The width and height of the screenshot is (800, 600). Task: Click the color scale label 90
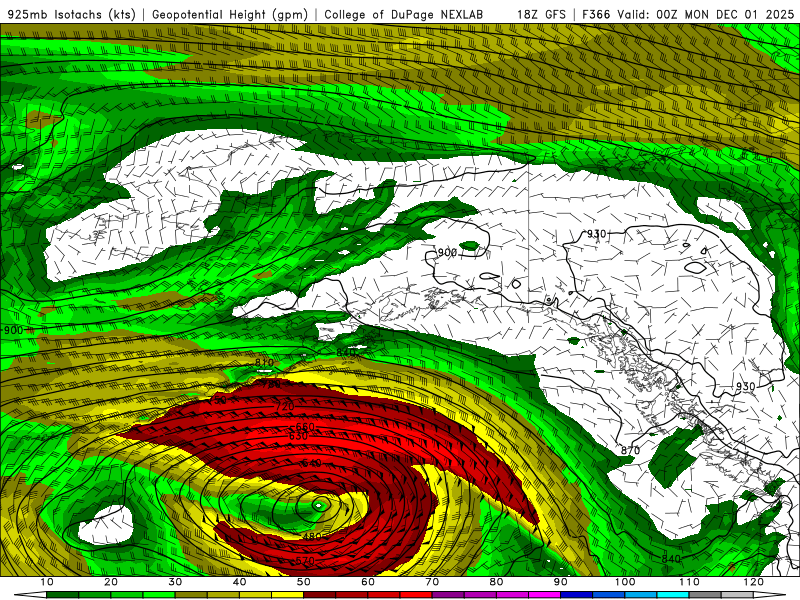(x=561, y=582)
